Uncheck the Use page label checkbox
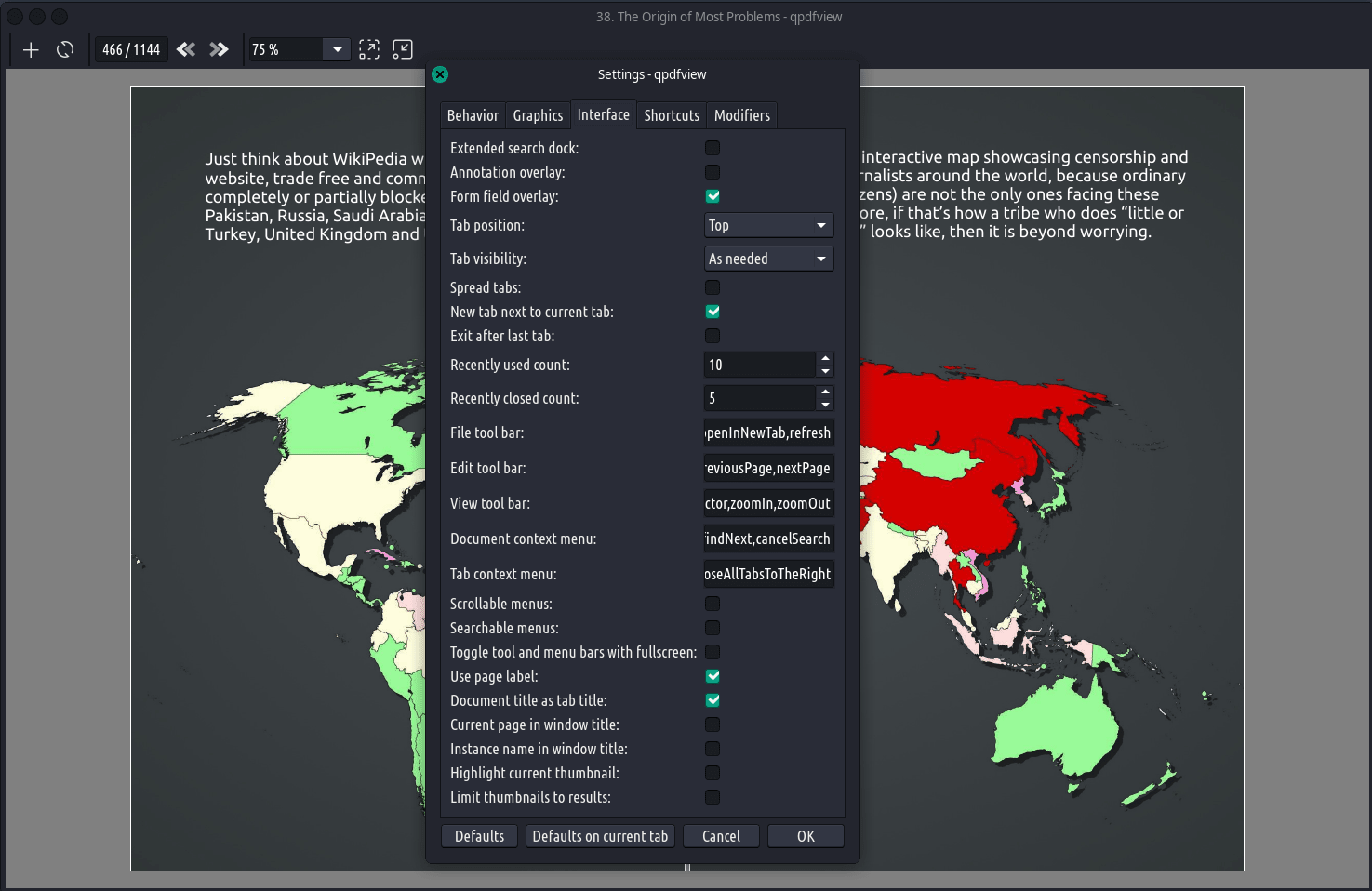The image size is (1372, 891). pos(713,676)
